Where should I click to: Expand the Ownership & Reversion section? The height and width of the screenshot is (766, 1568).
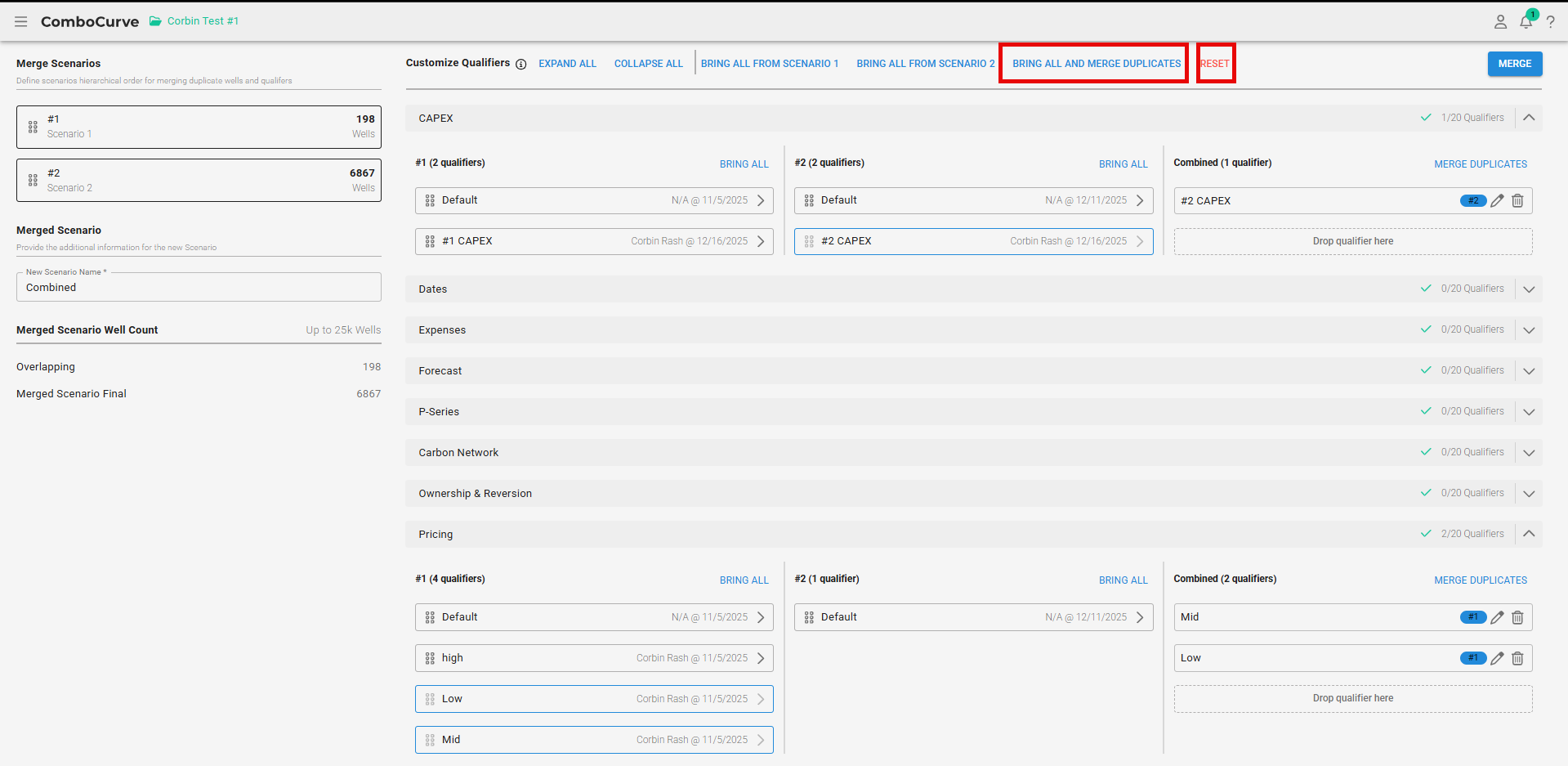point(1529,494)
